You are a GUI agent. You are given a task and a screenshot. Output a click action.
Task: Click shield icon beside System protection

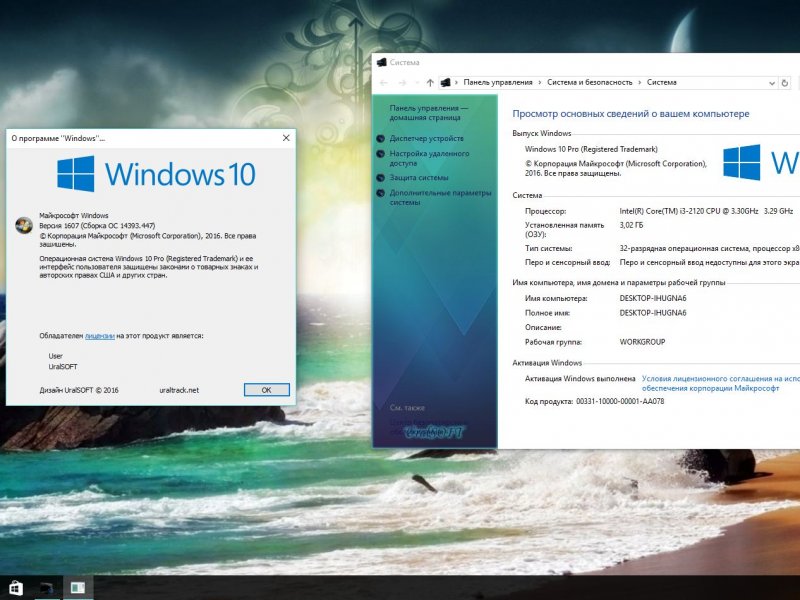(x=380, y=178)
